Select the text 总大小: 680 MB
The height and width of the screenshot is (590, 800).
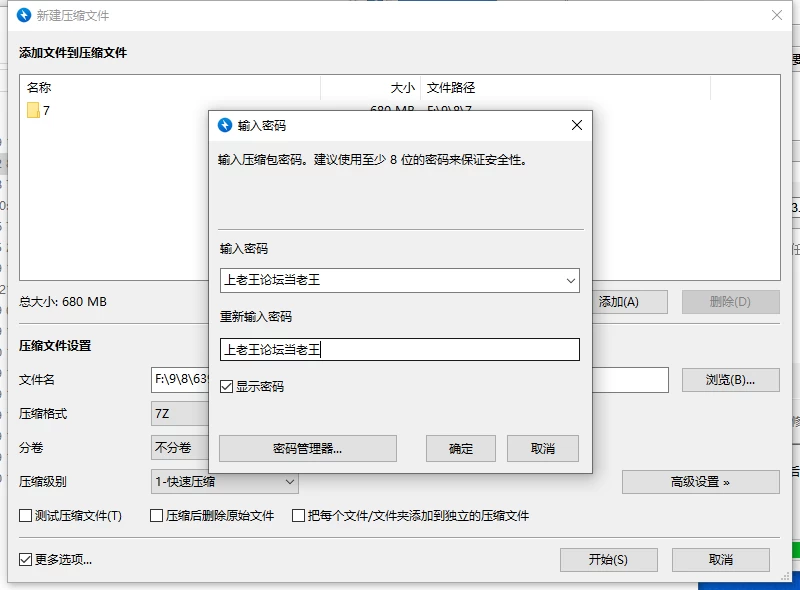tap(63, 302)
